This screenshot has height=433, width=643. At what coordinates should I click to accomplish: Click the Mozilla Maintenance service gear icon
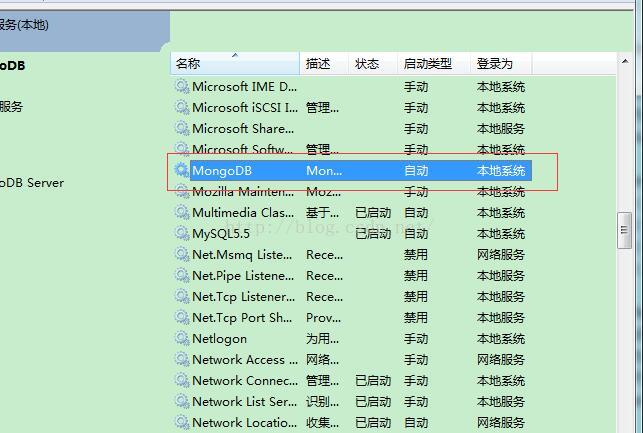coord(181,192)
